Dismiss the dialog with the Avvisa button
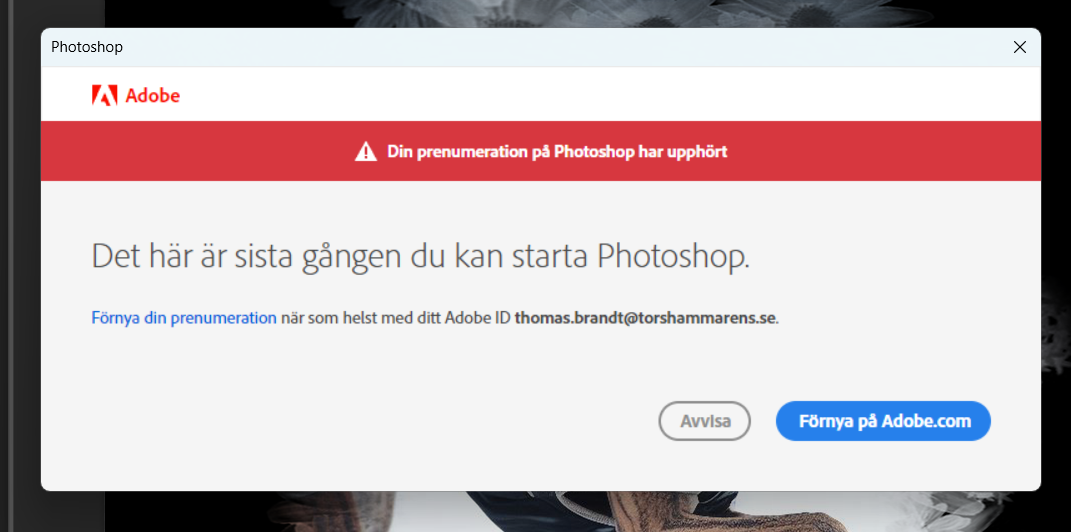The height and width of the screenshot is (532, 1071). tap(704, 421)
